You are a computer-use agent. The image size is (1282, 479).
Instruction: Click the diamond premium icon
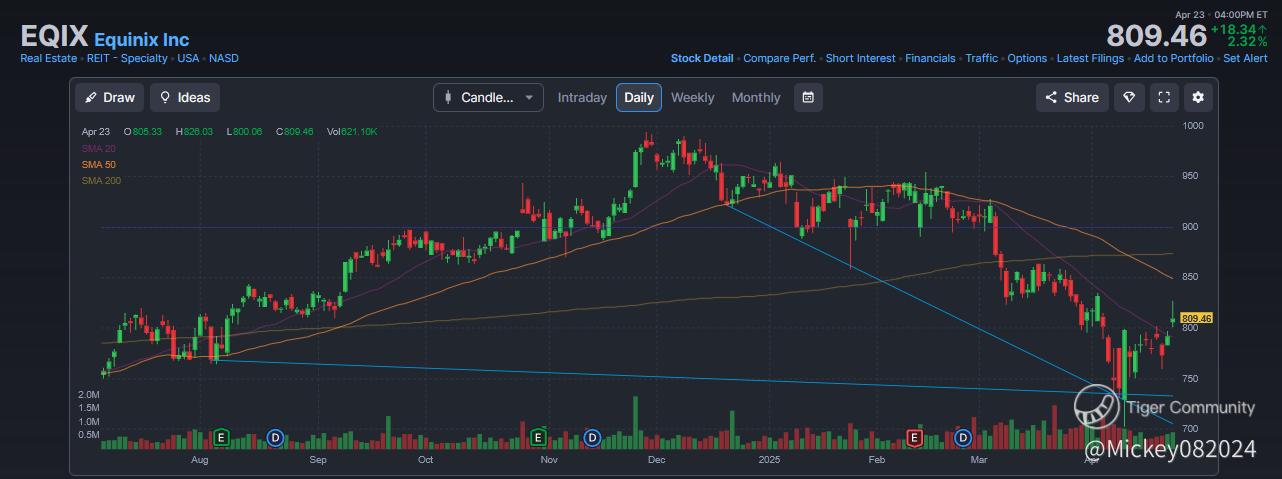coord(1129,97)
